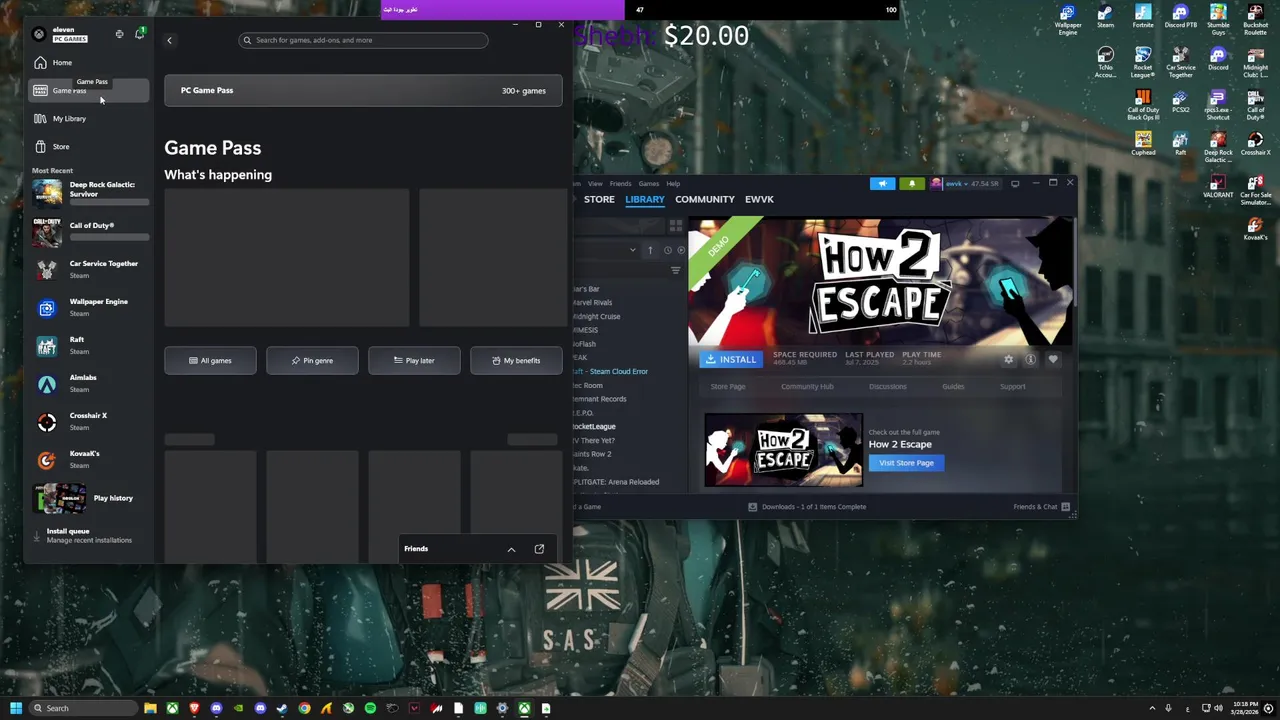This screenshot has height=720, width=1280.
Task: Open Support link in Steam
Action: 1013,387
